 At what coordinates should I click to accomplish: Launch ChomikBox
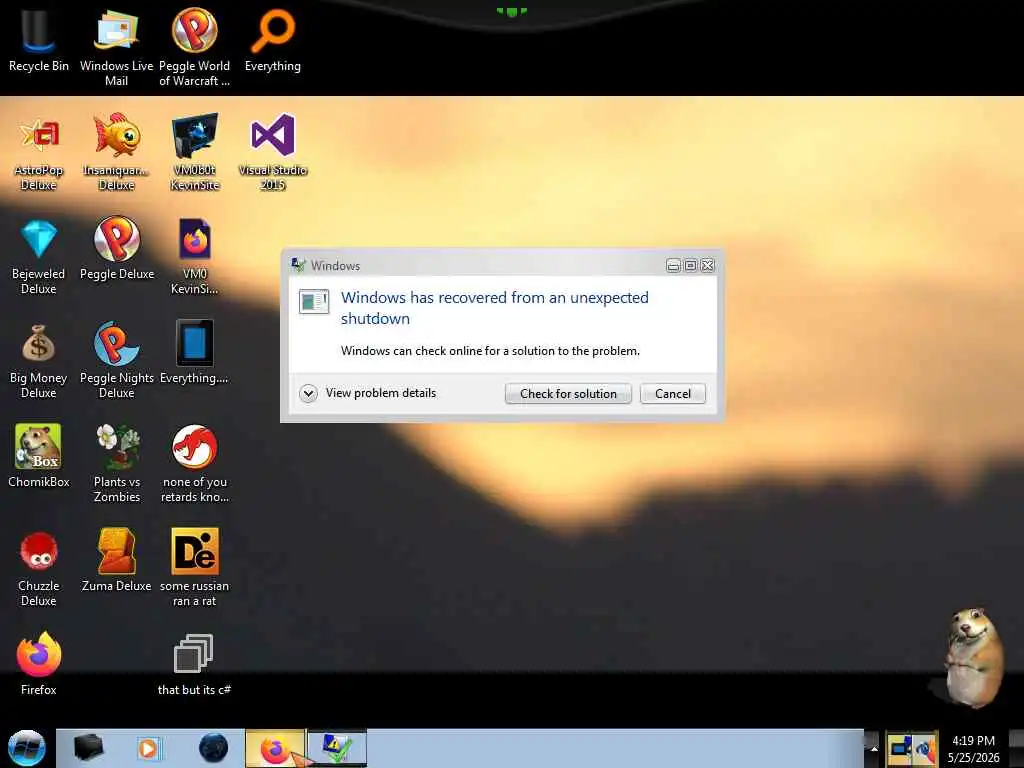click(39, 456)
